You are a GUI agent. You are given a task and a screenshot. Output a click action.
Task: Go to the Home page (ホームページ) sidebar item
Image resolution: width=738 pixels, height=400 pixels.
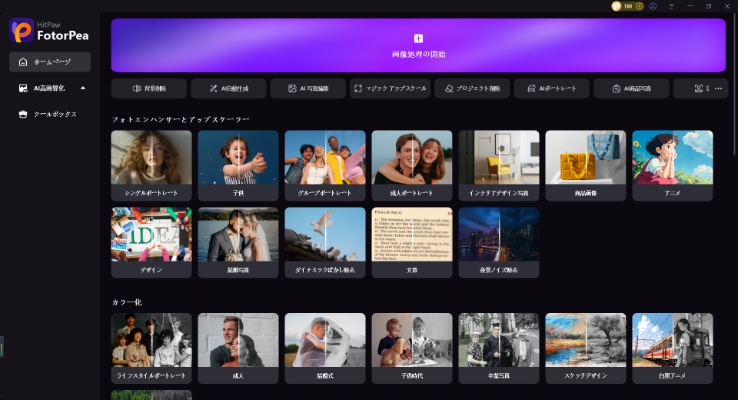click(50, 62)
